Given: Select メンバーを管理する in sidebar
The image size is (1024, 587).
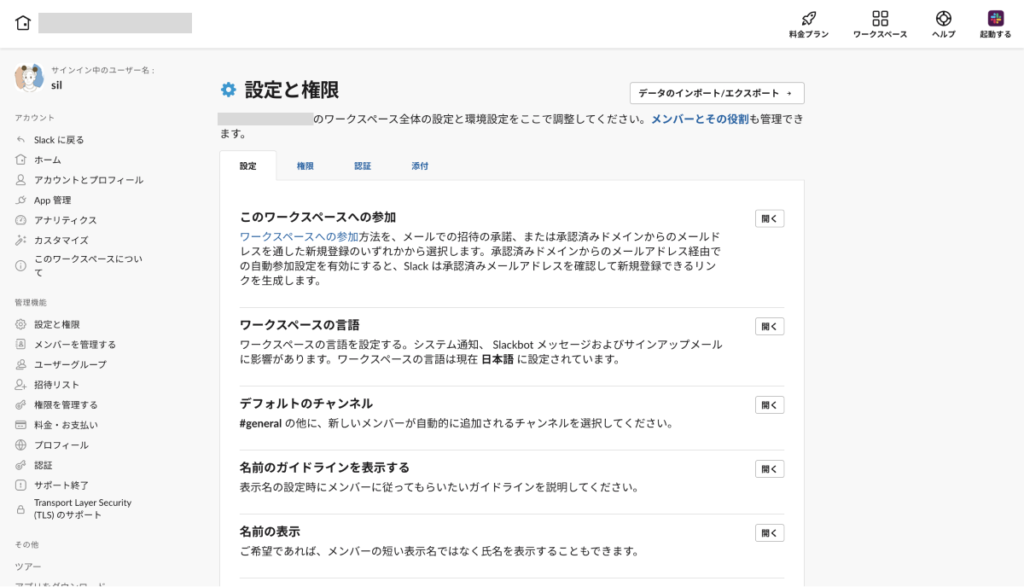Looking at the screenshot, I should click(74, 345).
